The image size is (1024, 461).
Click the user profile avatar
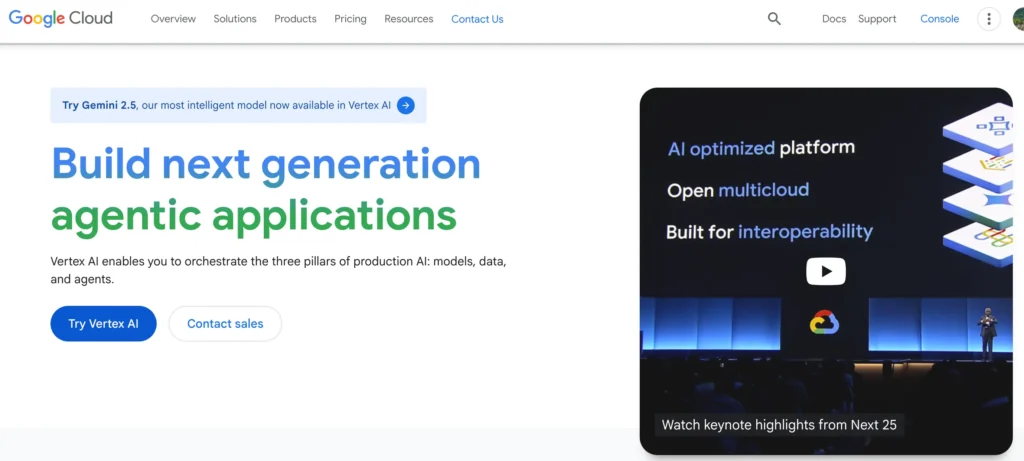(x=1018, y=19)
